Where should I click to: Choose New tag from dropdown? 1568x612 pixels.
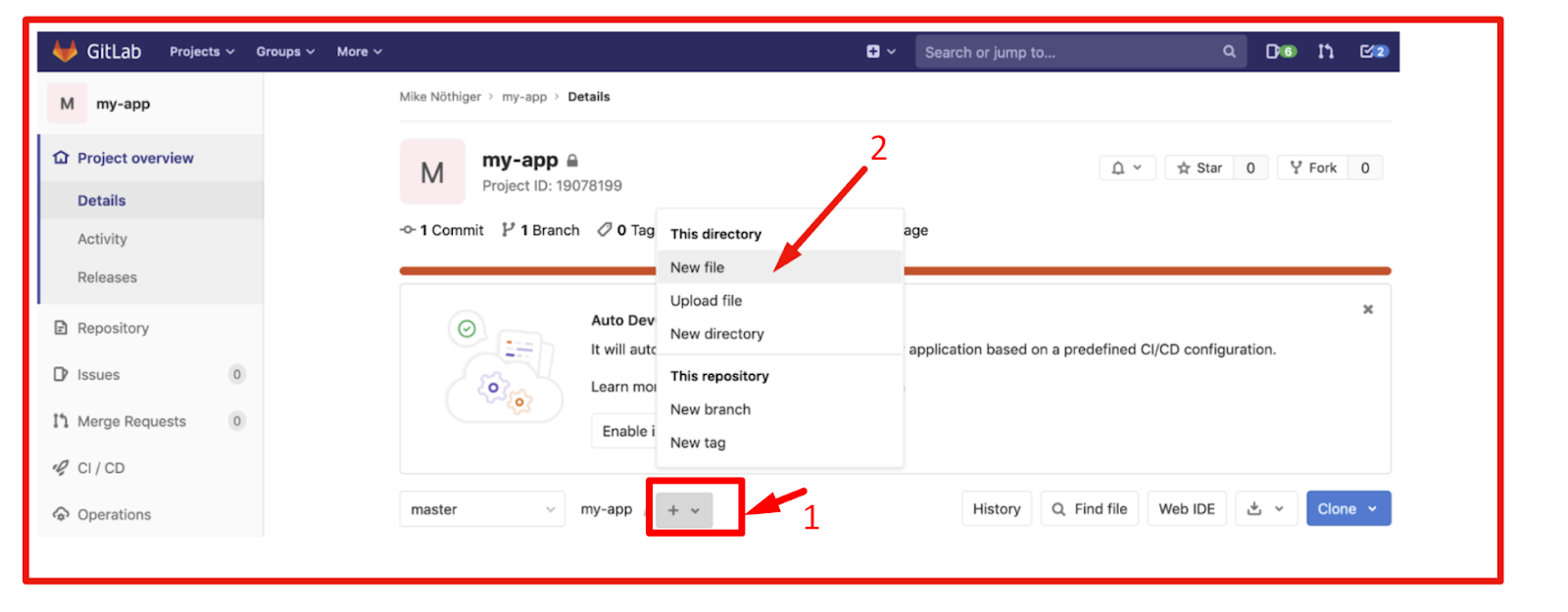click(779, 443)
